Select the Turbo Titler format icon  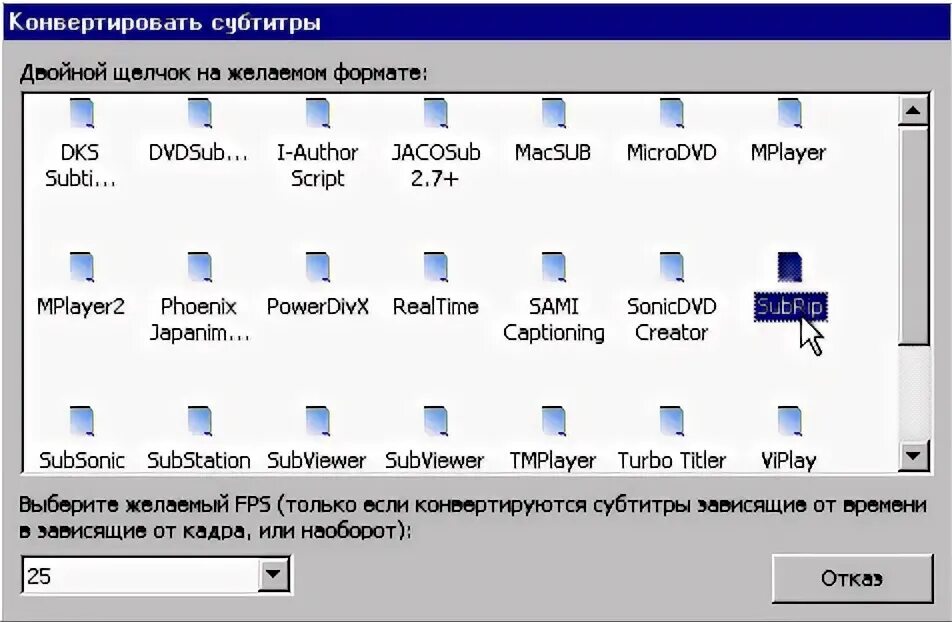pyautogui.click(x=672, y=422)
